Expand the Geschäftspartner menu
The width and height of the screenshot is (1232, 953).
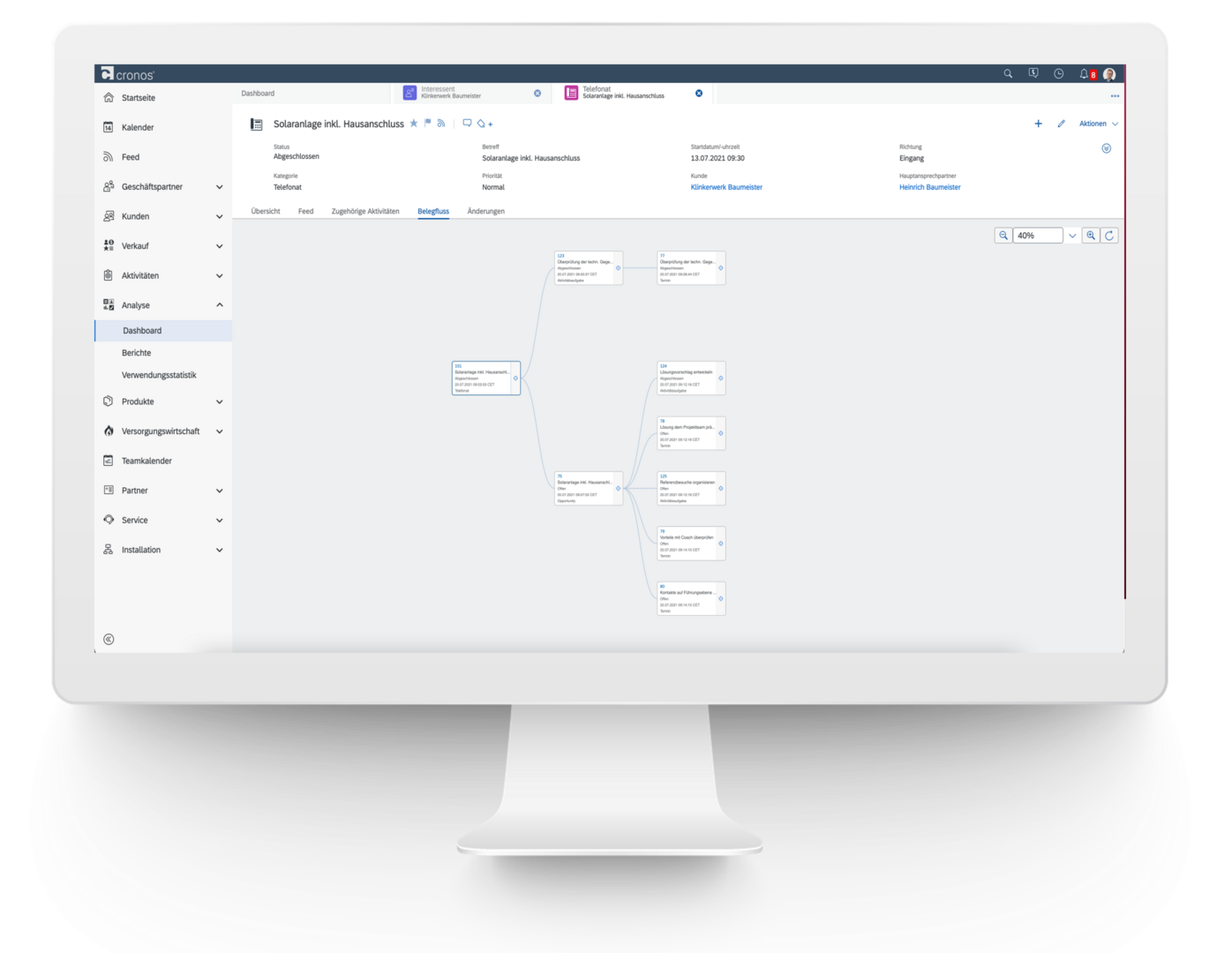pos(220,187)
